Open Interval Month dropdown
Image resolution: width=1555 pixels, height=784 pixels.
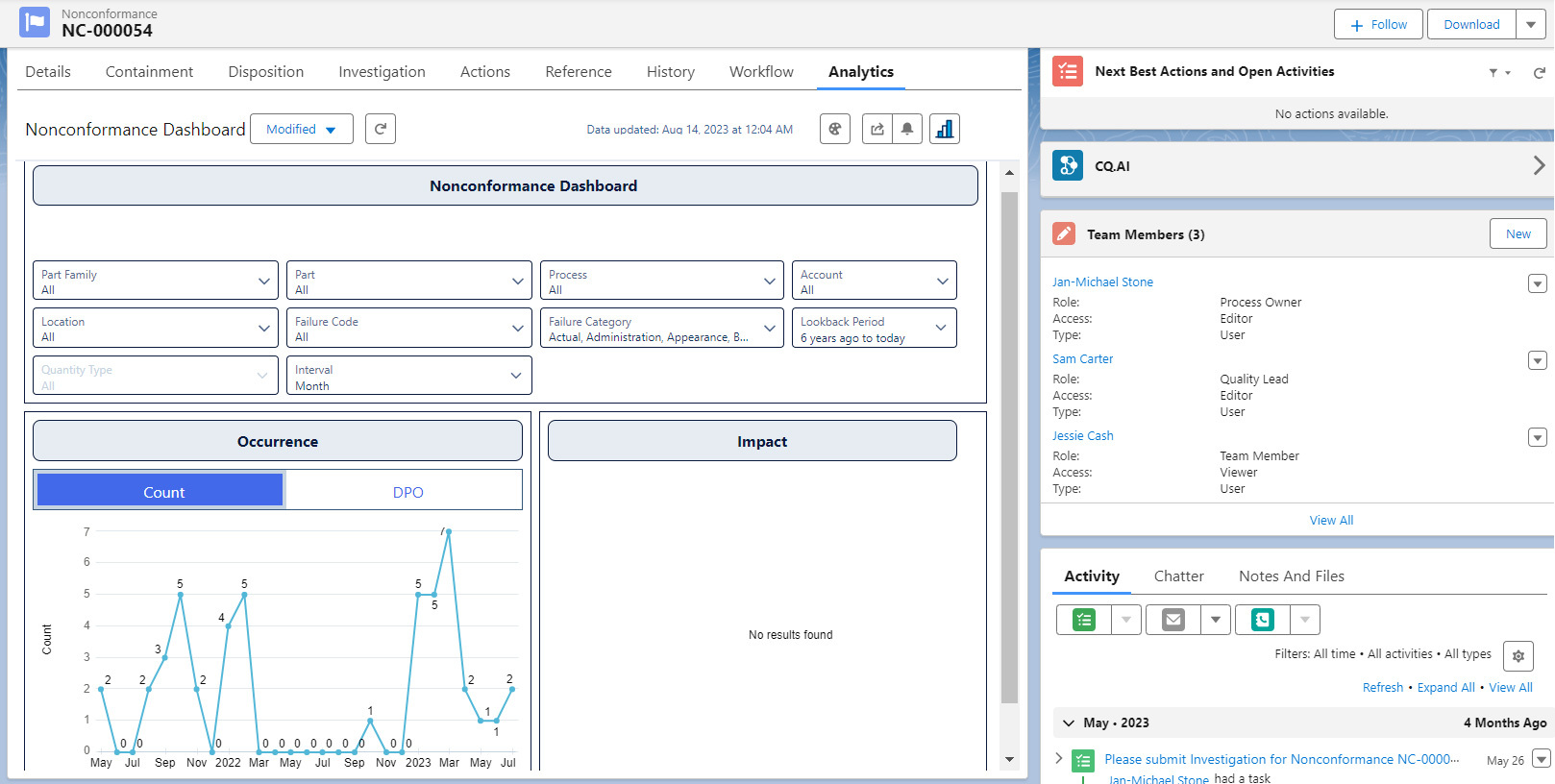pyautogui.click(x=409, y=376)
